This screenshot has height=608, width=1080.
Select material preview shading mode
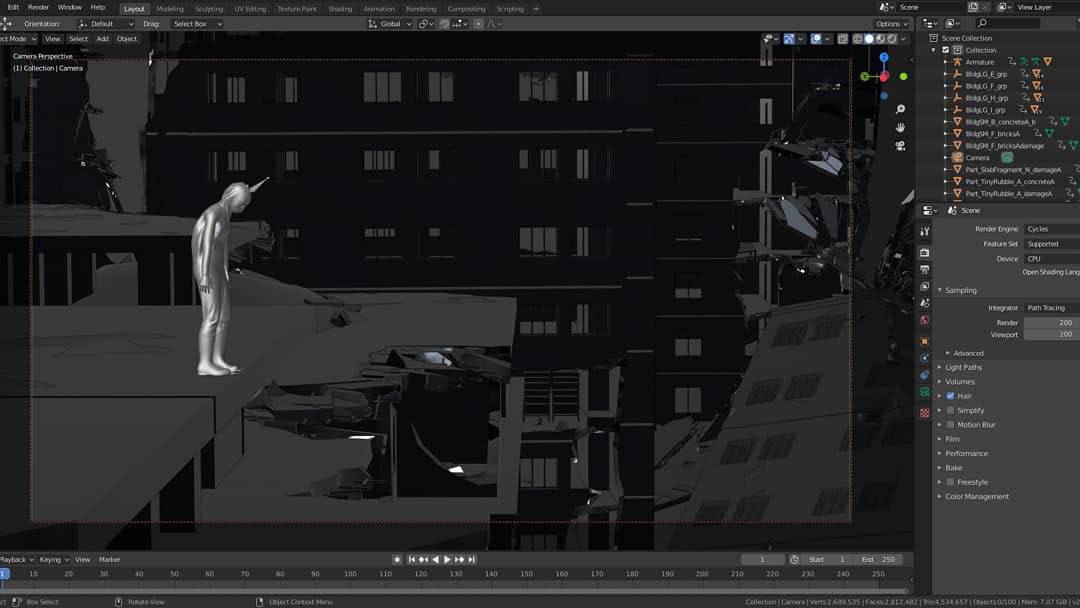pos(880,39)
